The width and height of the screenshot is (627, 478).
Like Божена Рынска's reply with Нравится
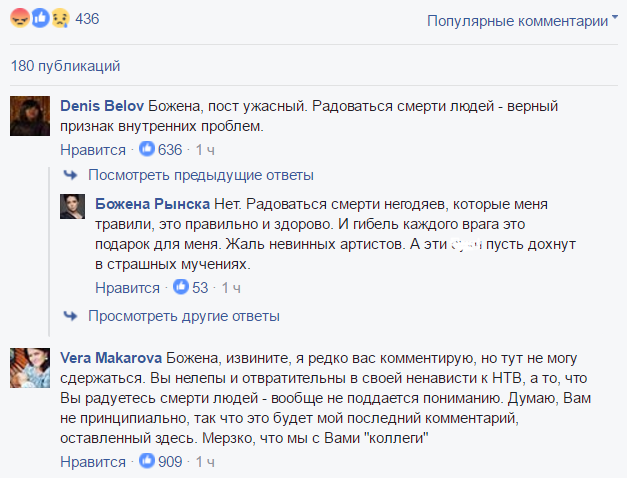(127, 288)
